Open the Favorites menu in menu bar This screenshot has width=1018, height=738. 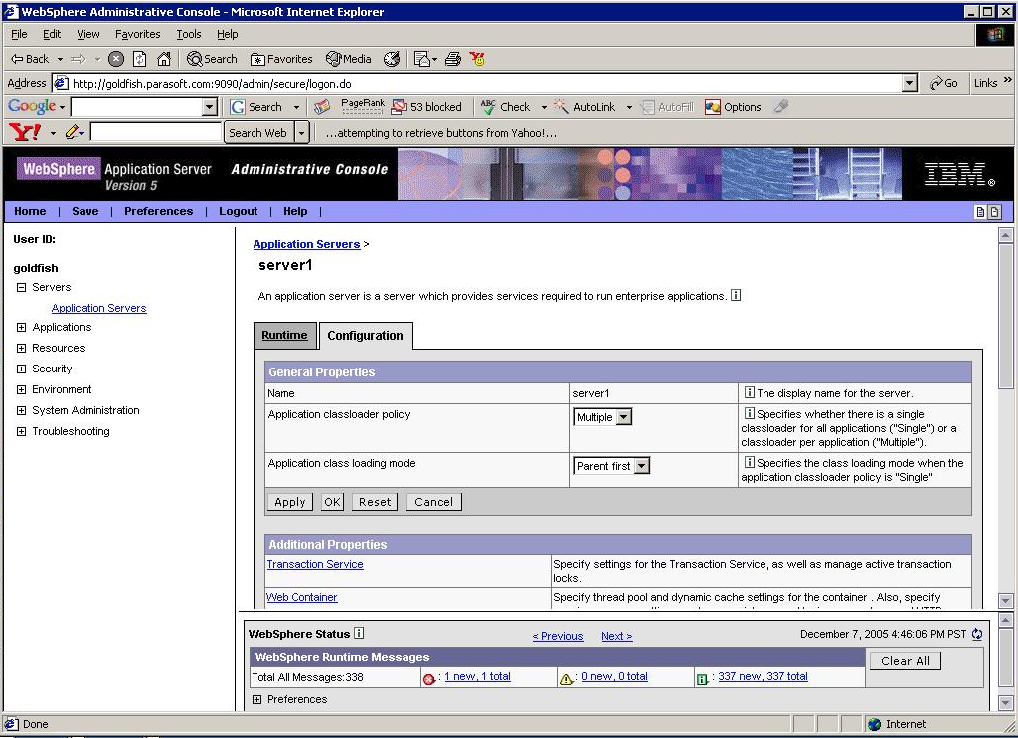point(138,34)
